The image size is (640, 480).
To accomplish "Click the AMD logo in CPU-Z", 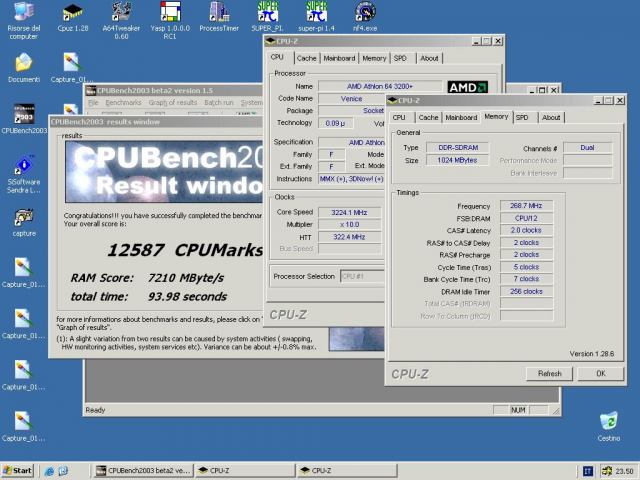I will click(x=467, y=87).
